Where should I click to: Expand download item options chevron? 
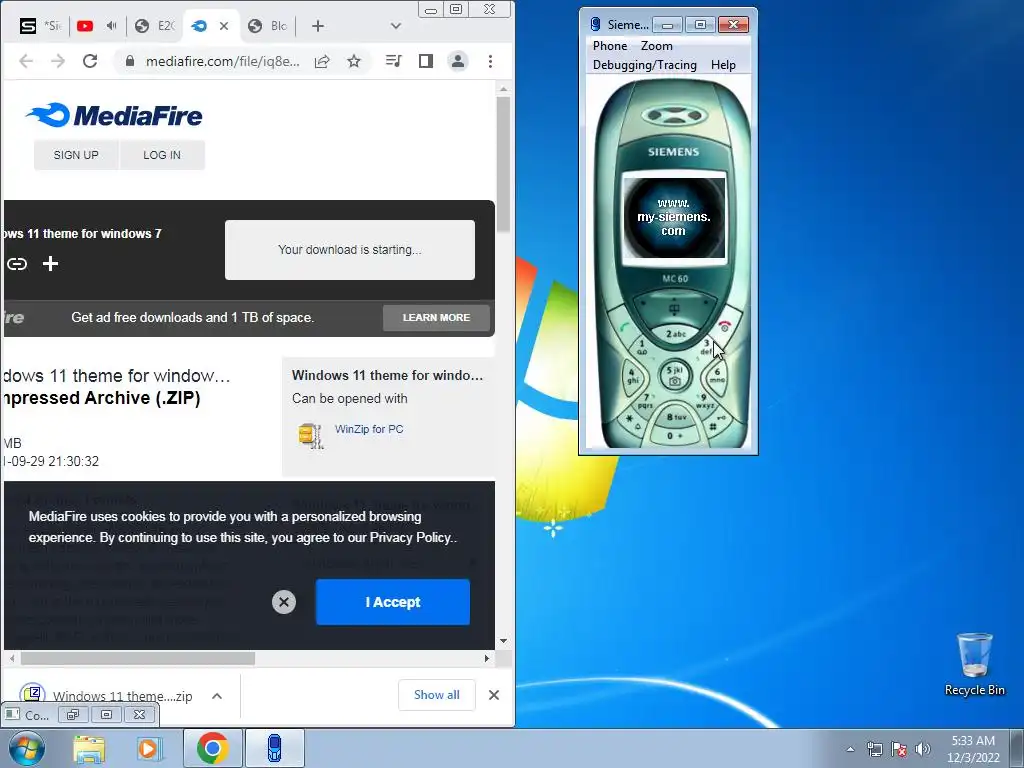tap(217, 696)
